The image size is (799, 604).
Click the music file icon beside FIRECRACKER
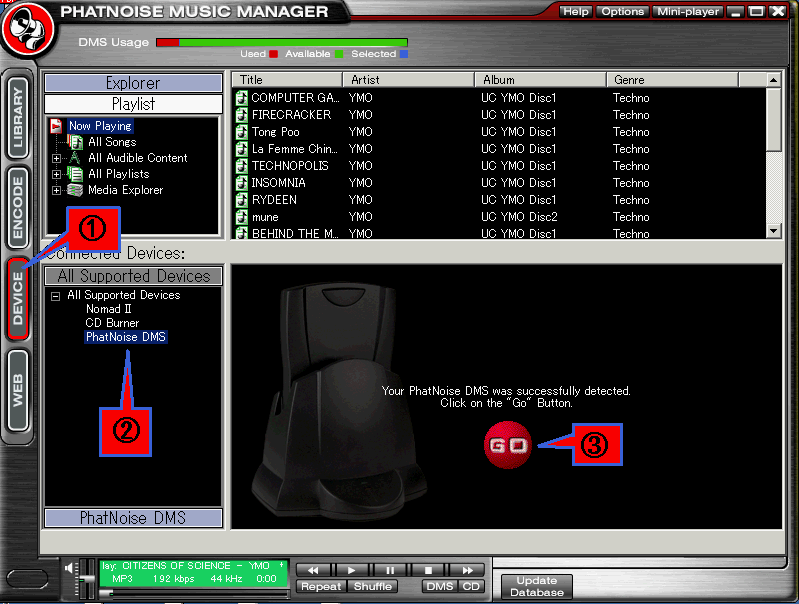tap(242, 115)
